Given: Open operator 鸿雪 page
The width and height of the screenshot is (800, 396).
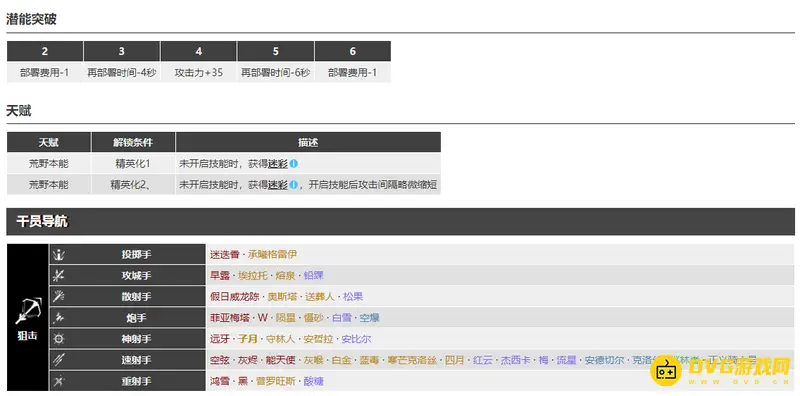Looking at the screenshot, I should 219,381.
